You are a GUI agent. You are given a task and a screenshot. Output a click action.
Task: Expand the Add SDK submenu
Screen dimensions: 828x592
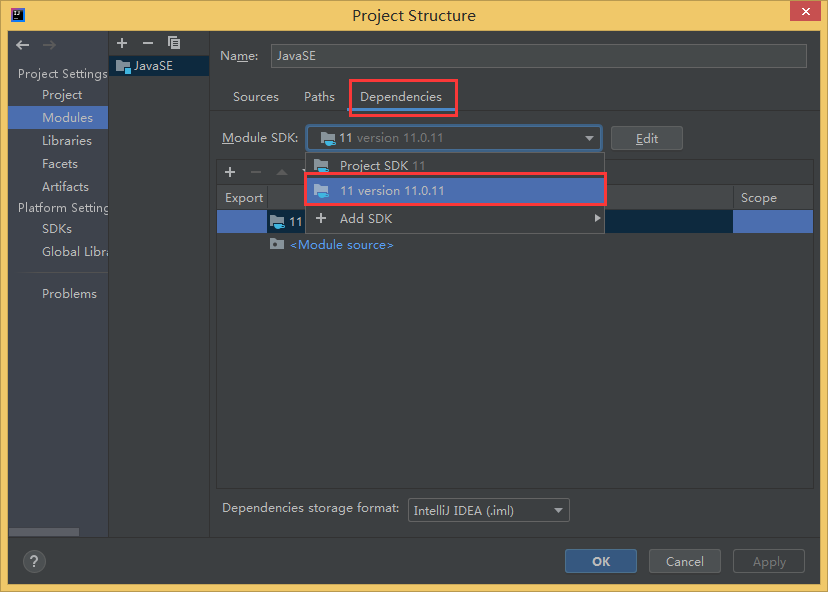point(455,219)
